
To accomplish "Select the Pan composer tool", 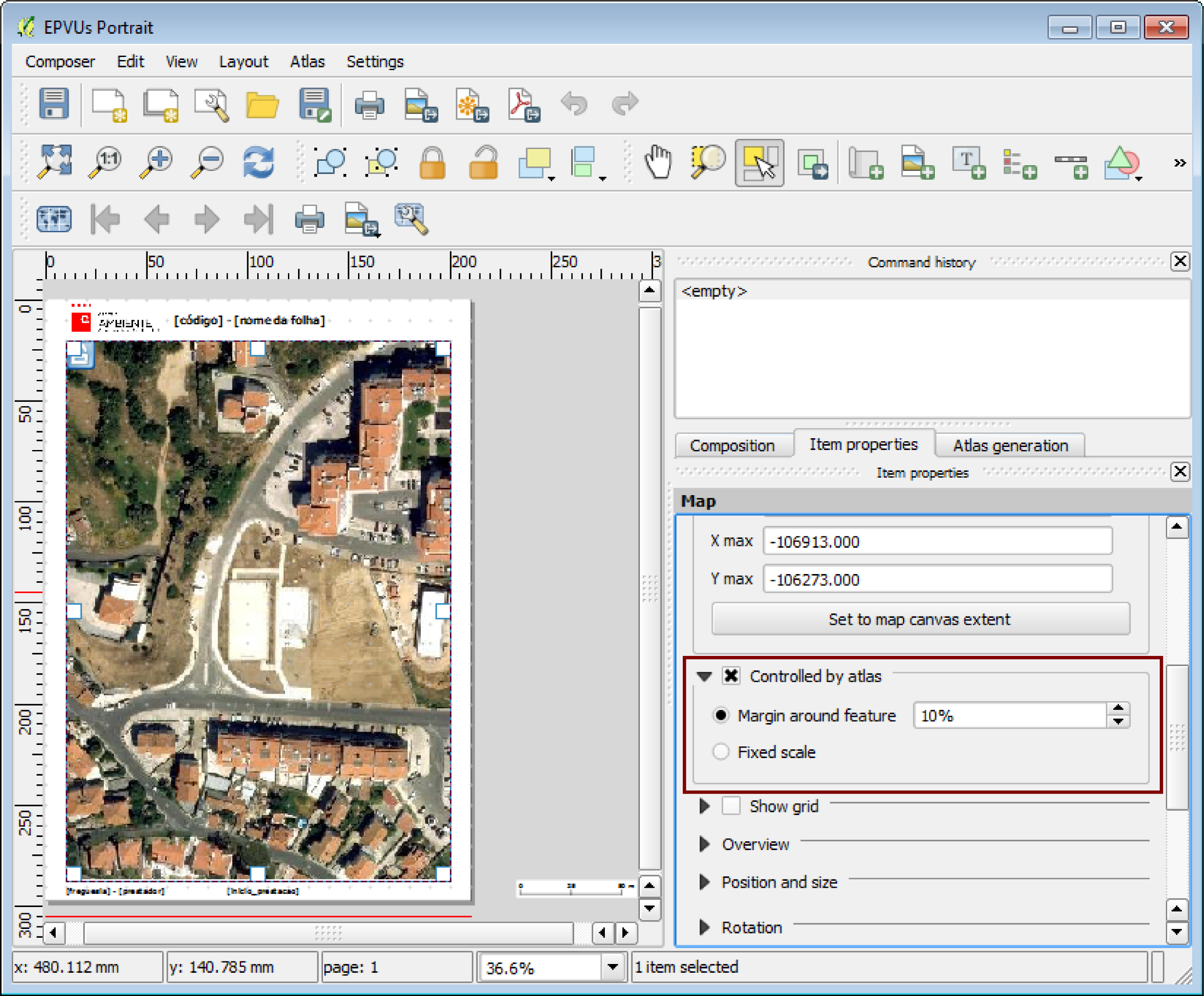I will [657, 162].
